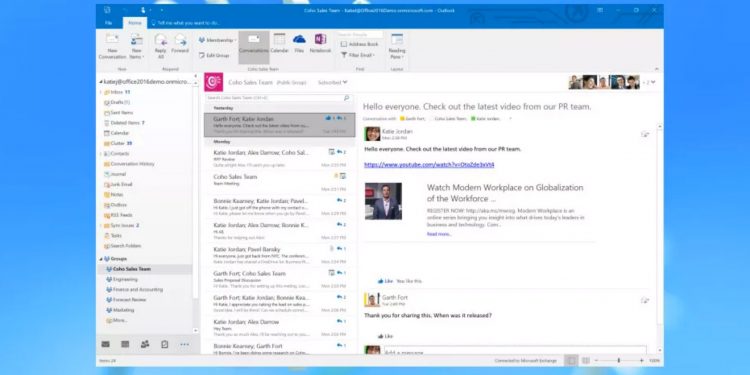750x375 pixels.
Task: Collapse the ribbon with the caret
Action: click(656, 69)
